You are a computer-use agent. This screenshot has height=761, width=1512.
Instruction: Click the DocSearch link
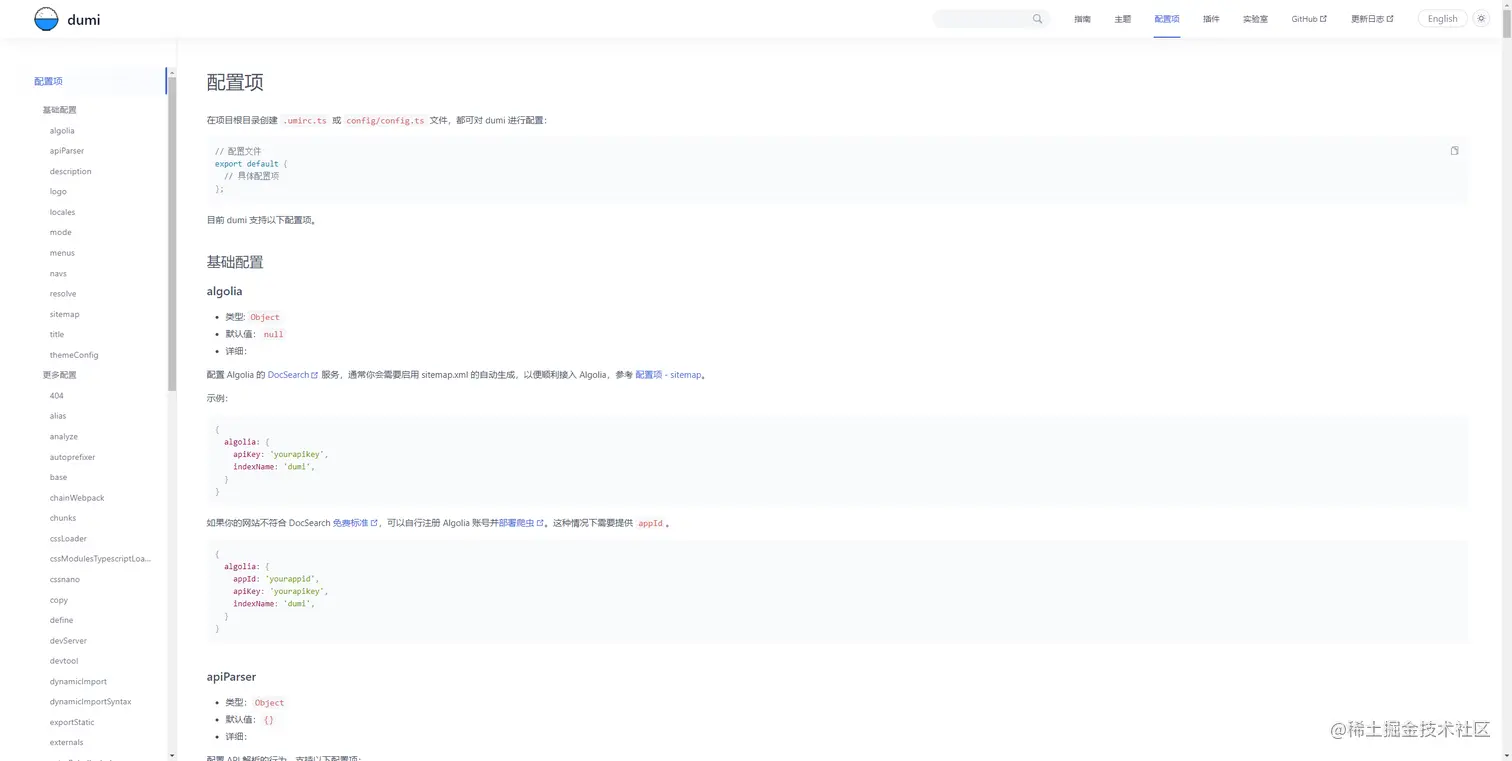point(293,375)
